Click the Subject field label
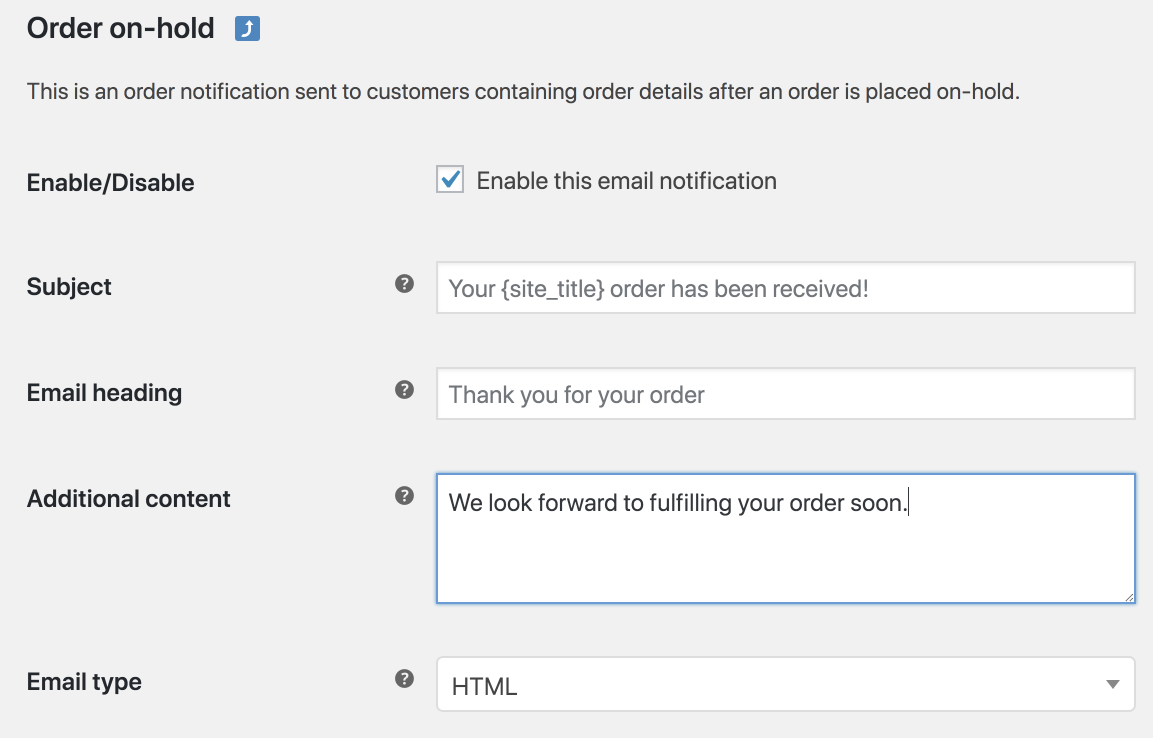The width and height of the screenshot is (1153, 738). point(69,287)
